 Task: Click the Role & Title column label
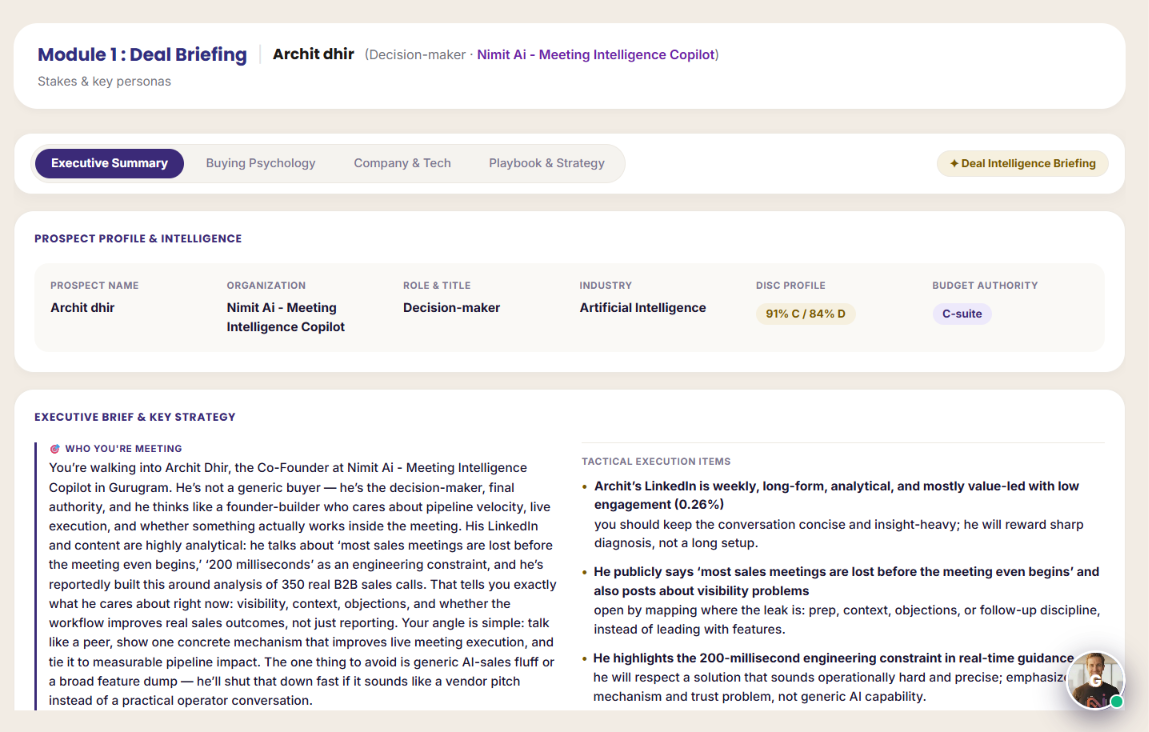click(437, 286)
